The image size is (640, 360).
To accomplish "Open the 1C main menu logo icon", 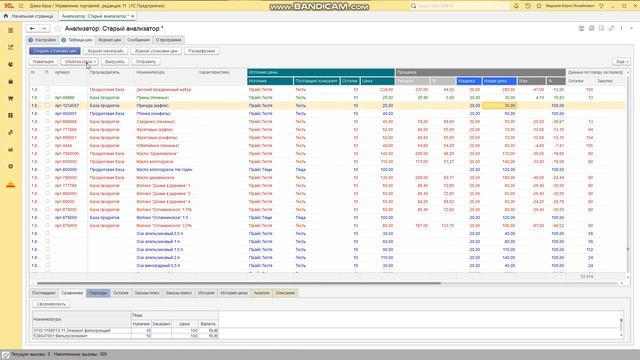I will [9, 6].
